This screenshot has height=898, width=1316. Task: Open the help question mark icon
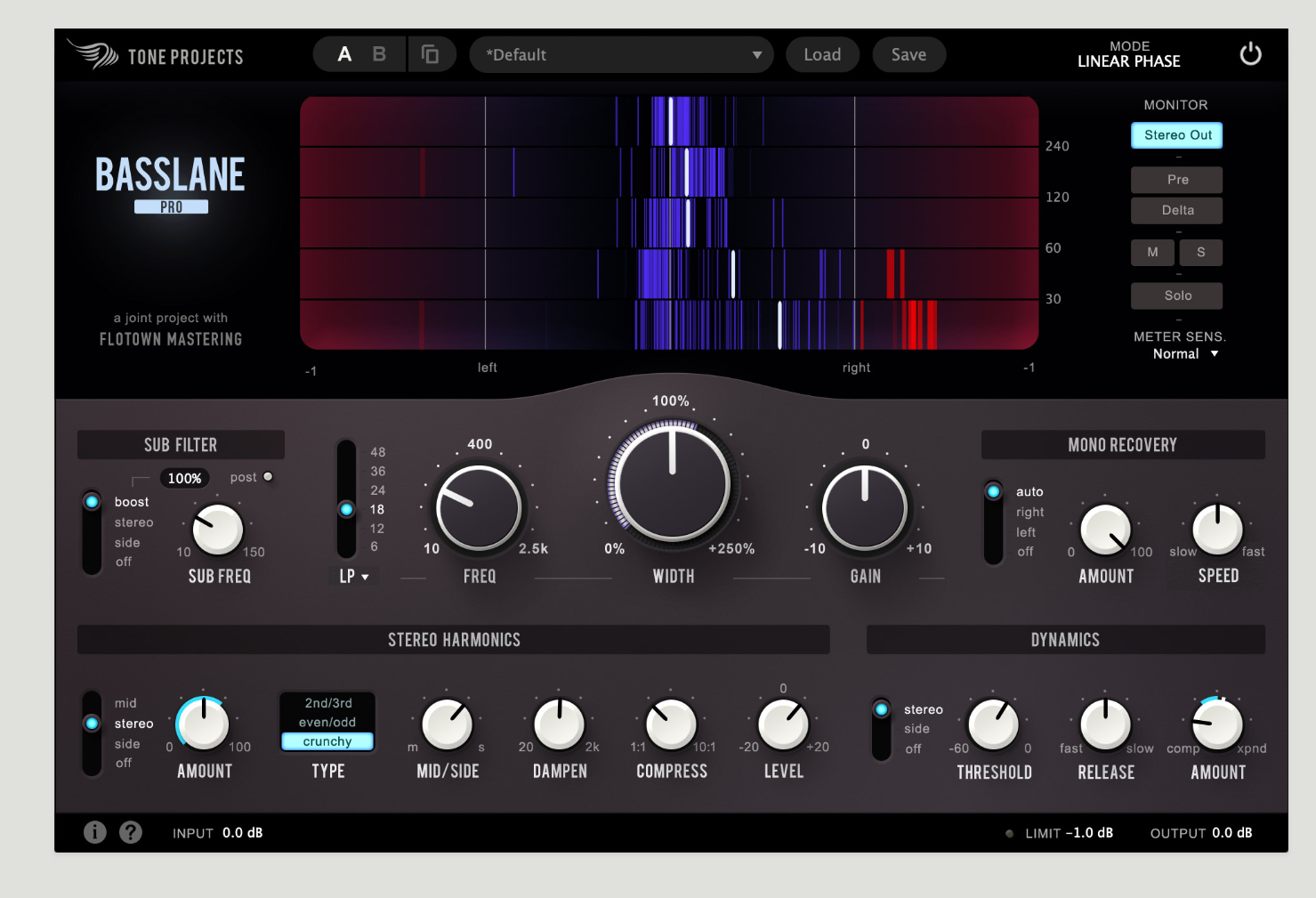pos(131,831)
